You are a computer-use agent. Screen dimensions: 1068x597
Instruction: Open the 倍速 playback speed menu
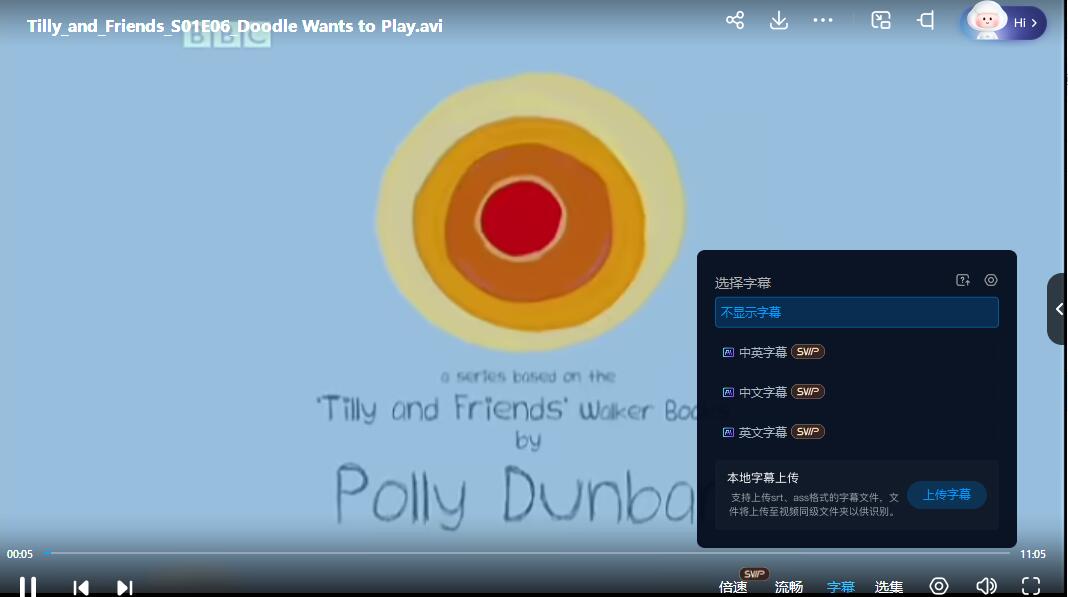[x=733, y=587]
